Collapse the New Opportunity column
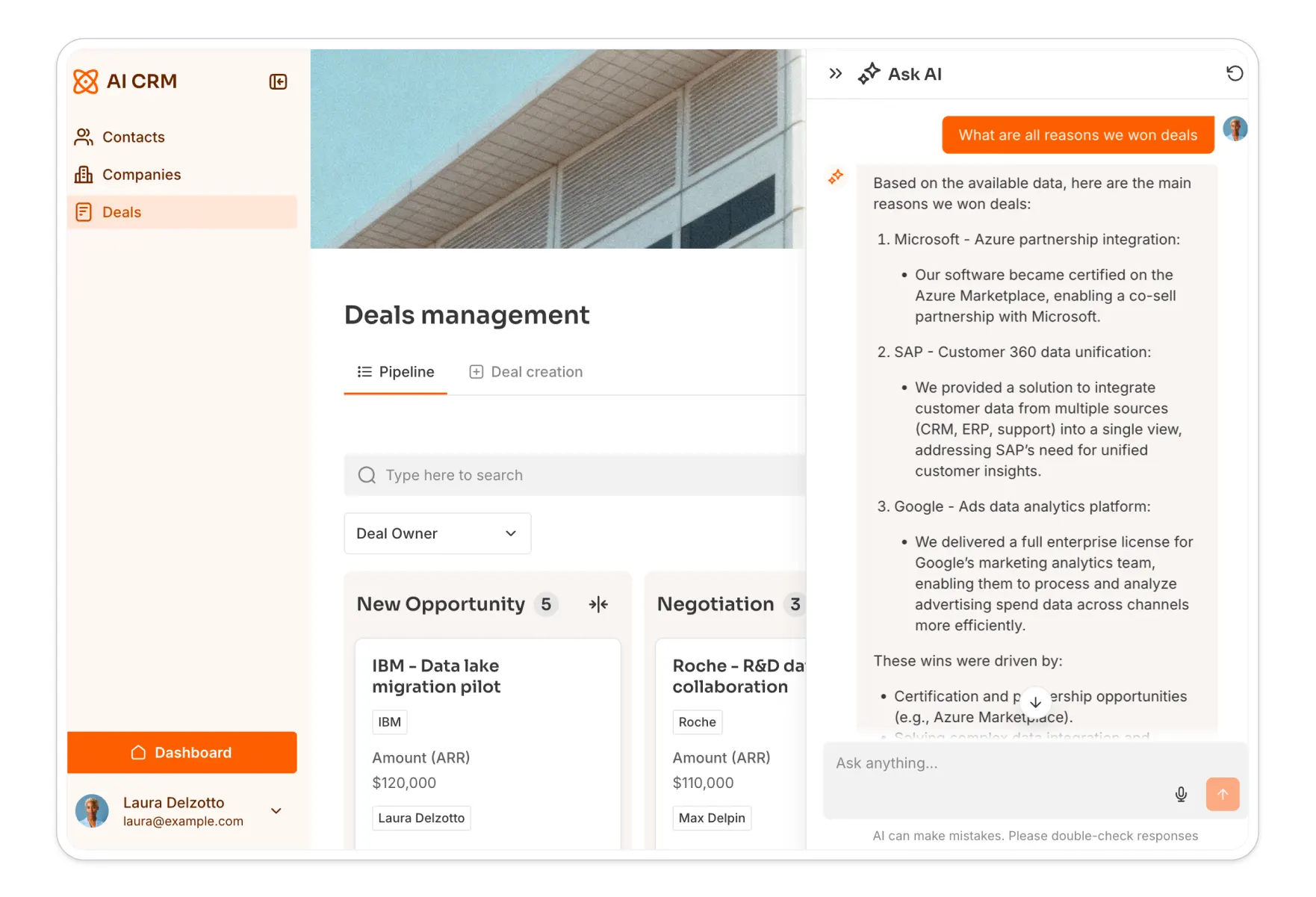 pyautogui.click(x=598, y=604)
